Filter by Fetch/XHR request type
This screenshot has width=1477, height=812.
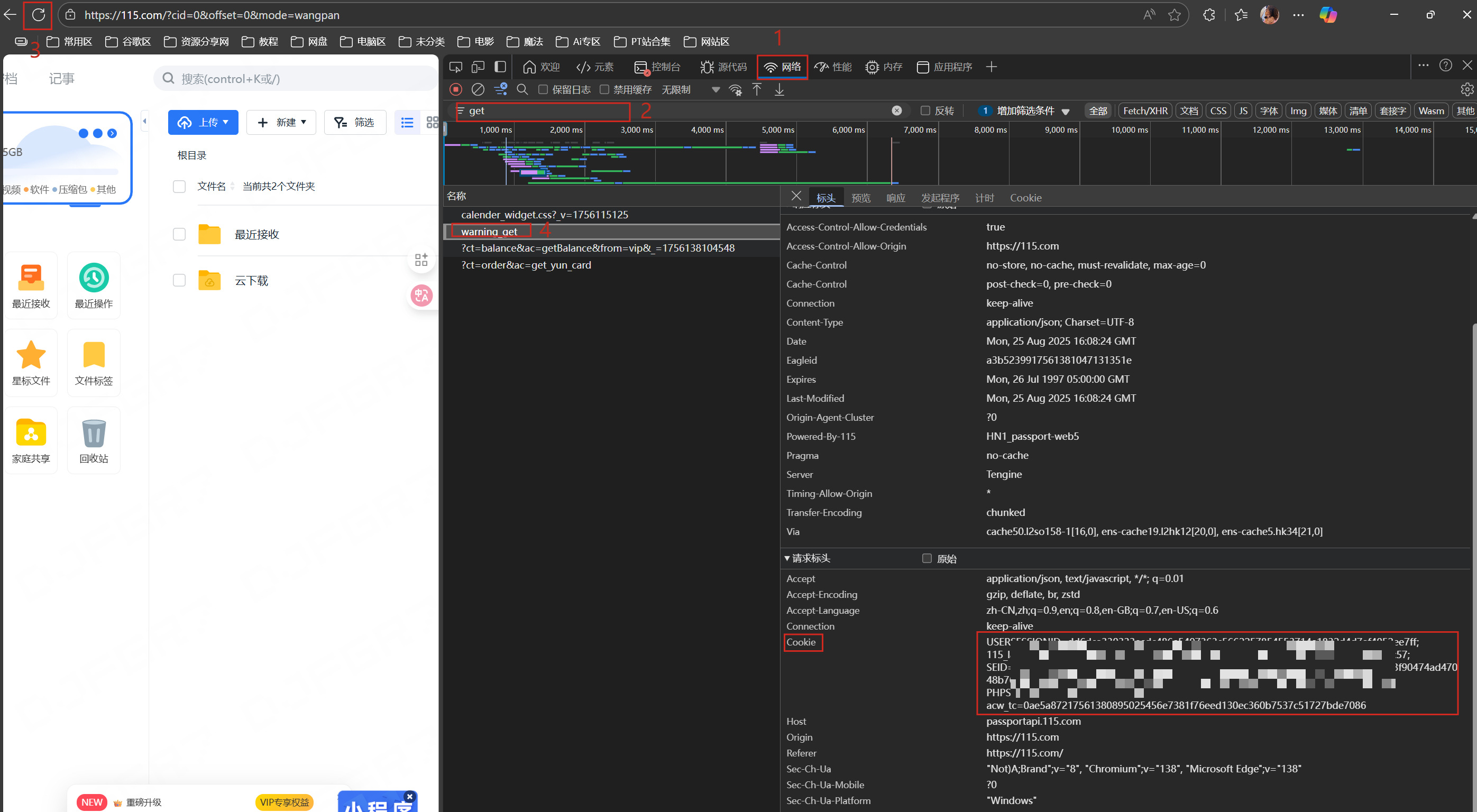click(1145, 110)
